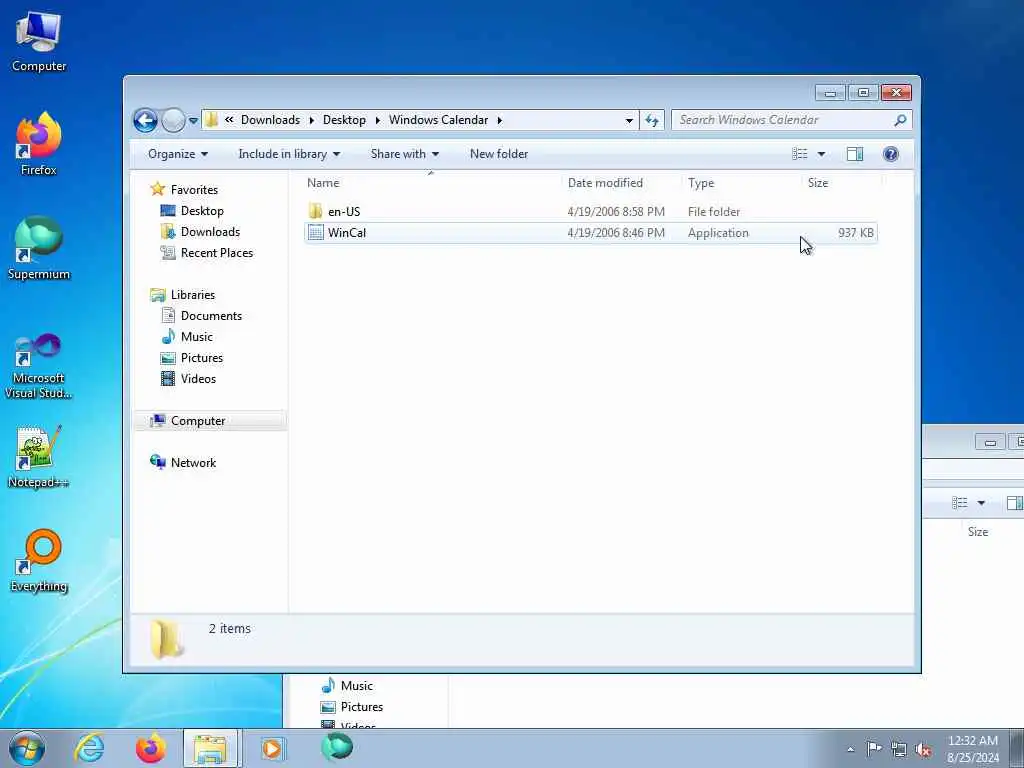This screenshot has height=768, width=1024.
Task: Show hidden system tray icons
Action: pyautogui.click(x=850, y=750)
